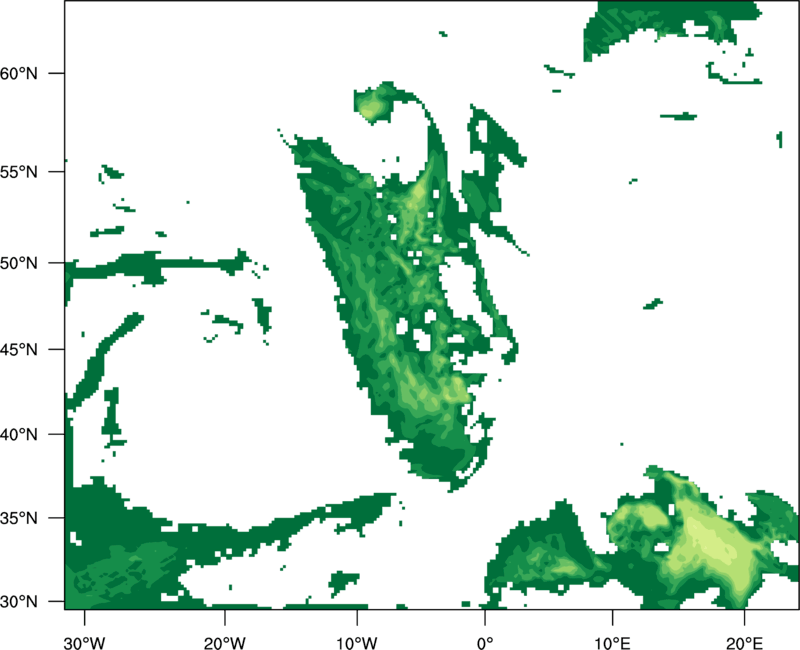The height and width of the screenshot is (650, 800).
Task: Click the 40°N latitude label
Action: pos(19,435)
